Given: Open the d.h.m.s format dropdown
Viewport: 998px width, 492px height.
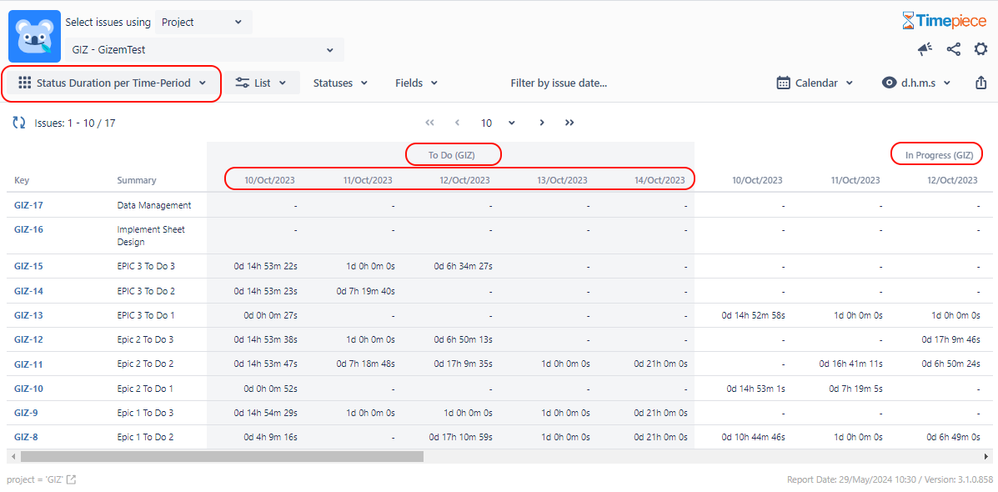Looking at the screenshot, I should pyautogui.click(x=917, y=83).
